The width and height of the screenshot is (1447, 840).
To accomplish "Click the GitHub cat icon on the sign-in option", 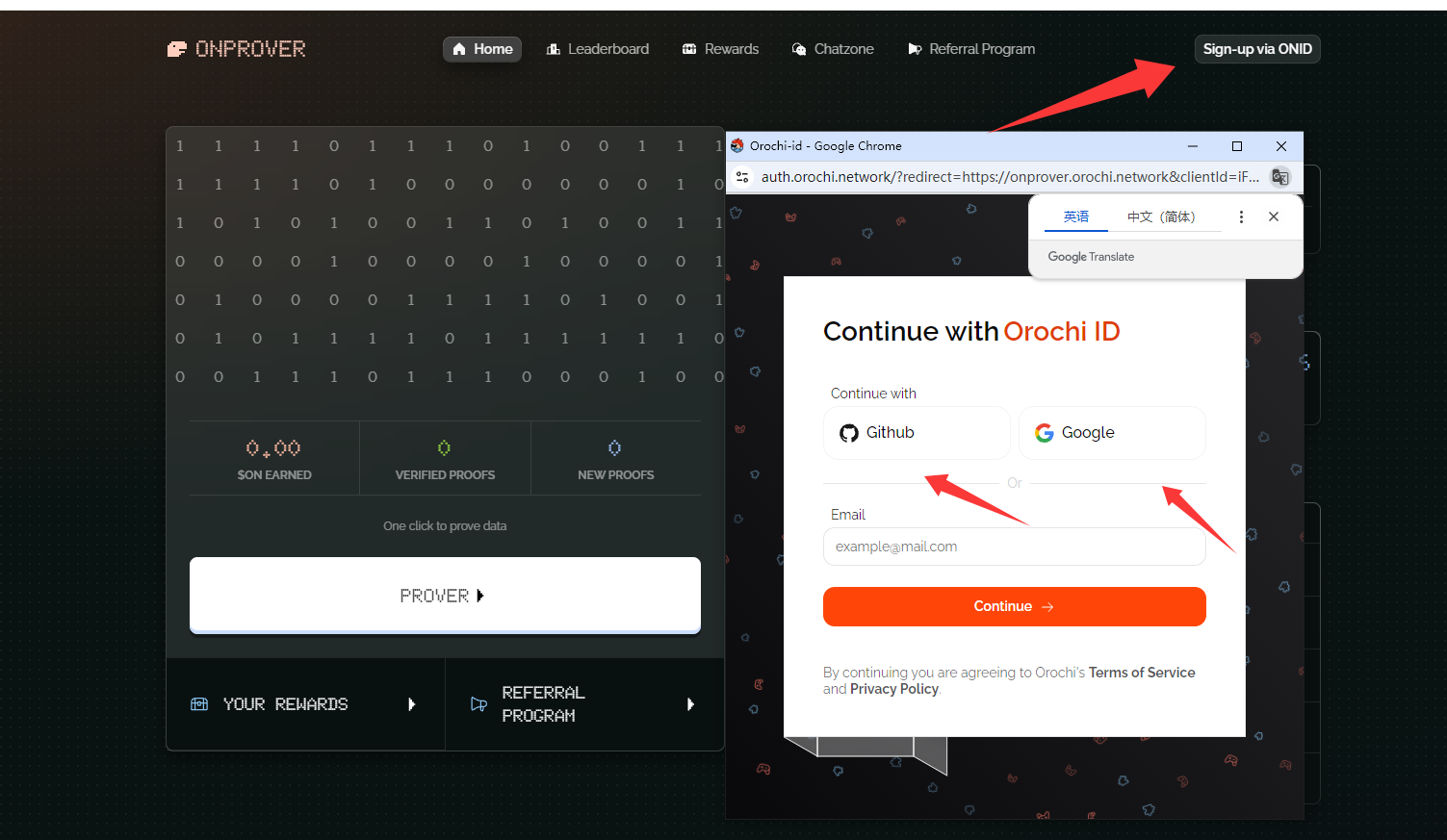I will coord(849,432).
